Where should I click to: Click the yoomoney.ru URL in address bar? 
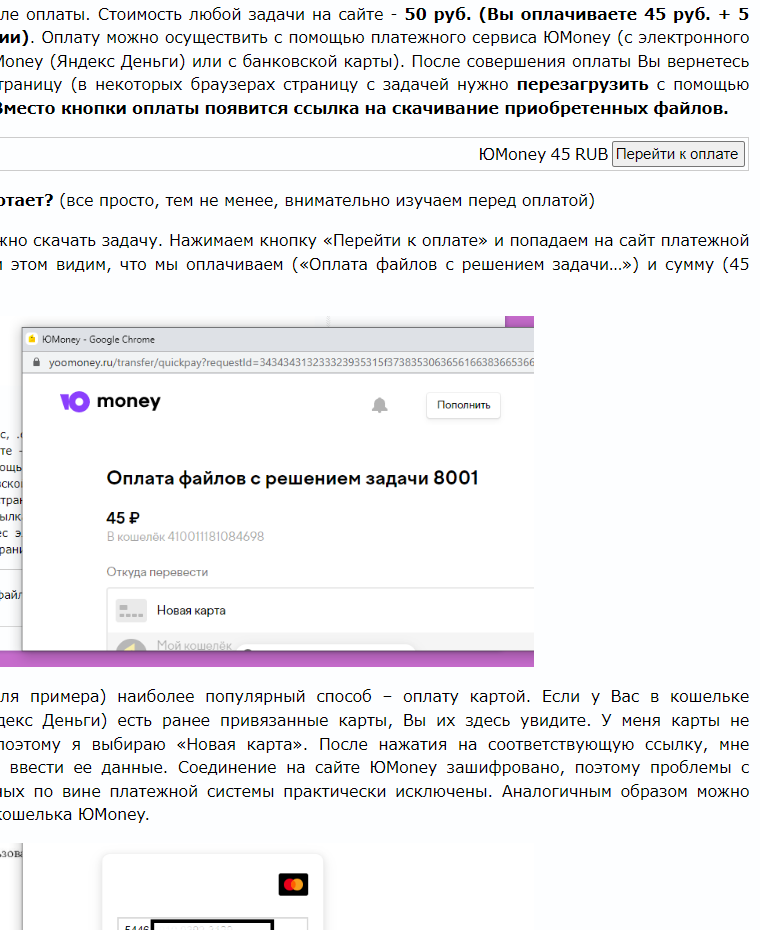(x=291, y=362)
